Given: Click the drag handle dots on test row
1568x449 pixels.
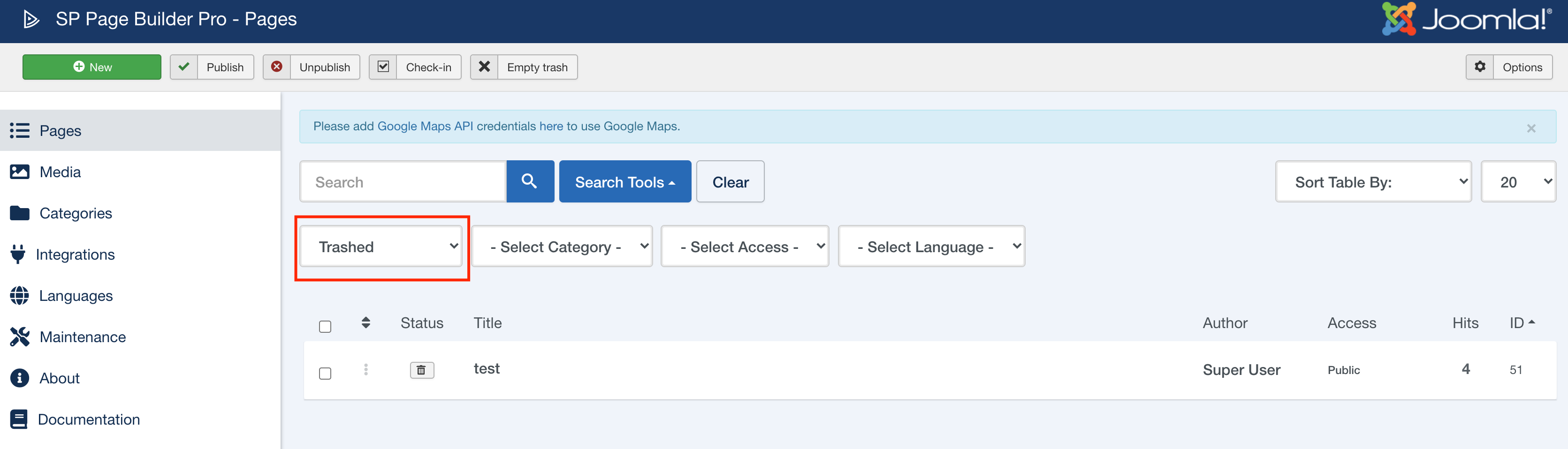Looking at the screenshot, I should tap(365, 369).
